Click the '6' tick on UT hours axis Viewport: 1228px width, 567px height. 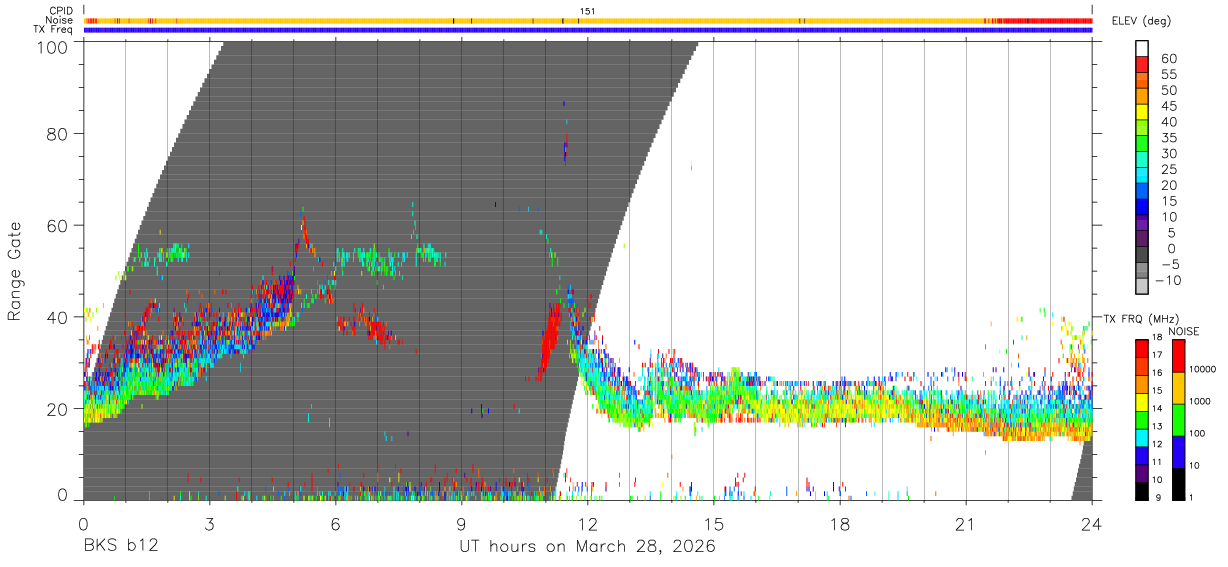point(335,523)
